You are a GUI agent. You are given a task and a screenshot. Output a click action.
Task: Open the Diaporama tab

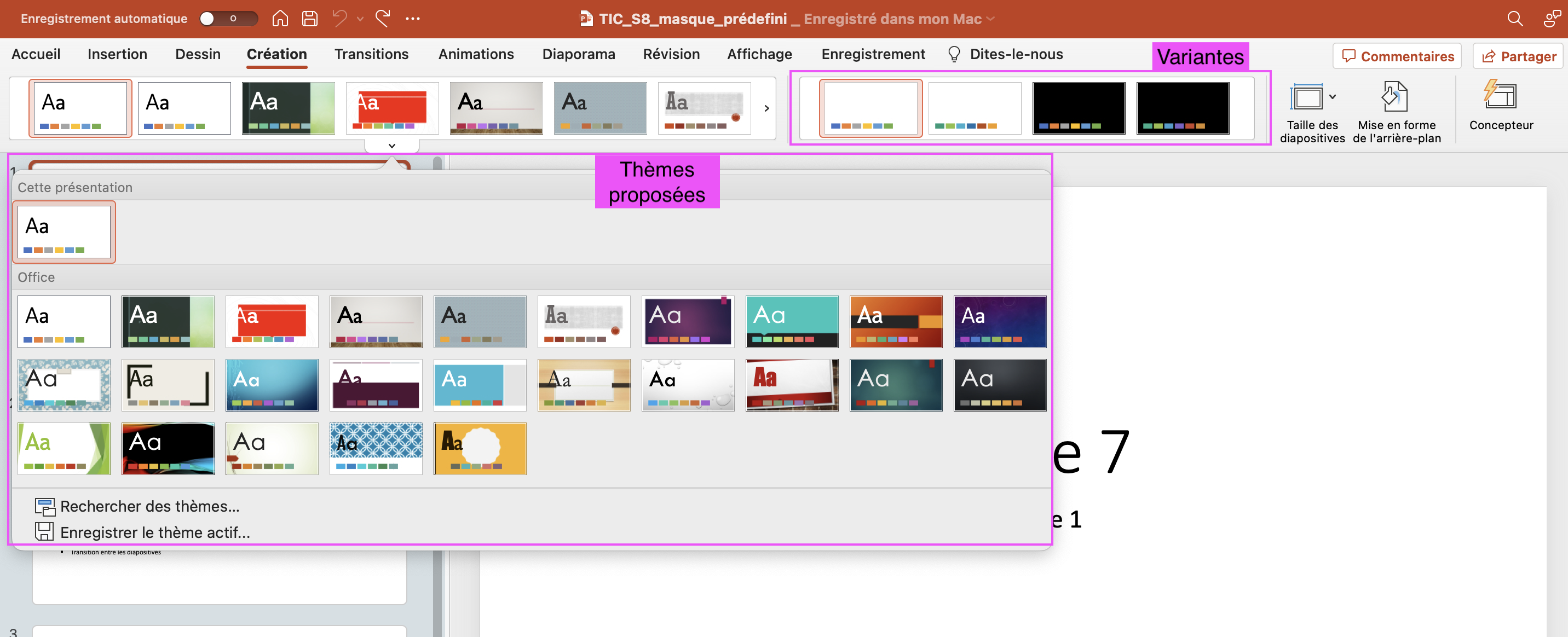(x=578, y=54)
